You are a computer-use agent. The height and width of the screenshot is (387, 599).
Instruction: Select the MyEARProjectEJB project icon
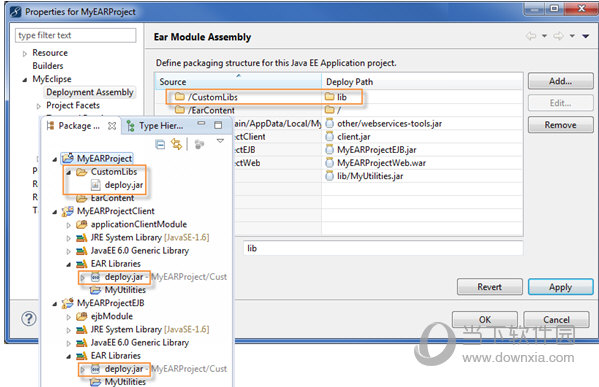click(68, 303)
